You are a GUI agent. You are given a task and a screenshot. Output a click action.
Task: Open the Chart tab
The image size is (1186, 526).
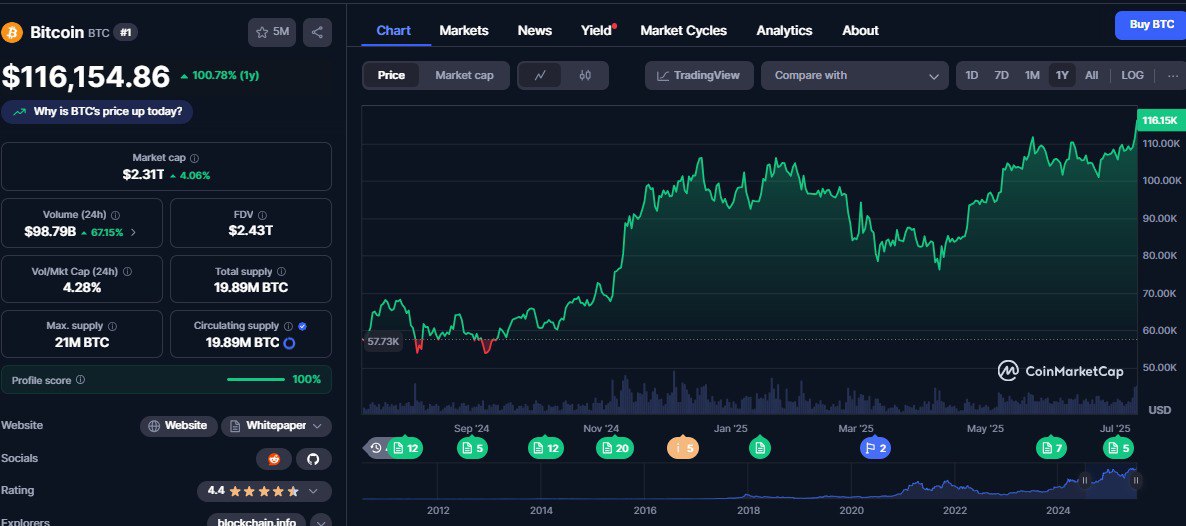(393, 30)
